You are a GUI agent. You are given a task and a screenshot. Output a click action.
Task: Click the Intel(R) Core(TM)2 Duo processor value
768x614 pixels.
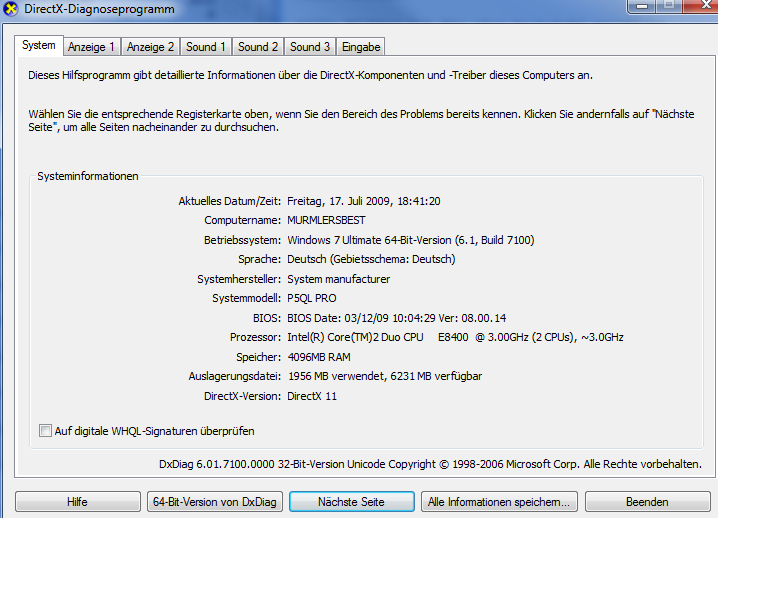[455, 337]
